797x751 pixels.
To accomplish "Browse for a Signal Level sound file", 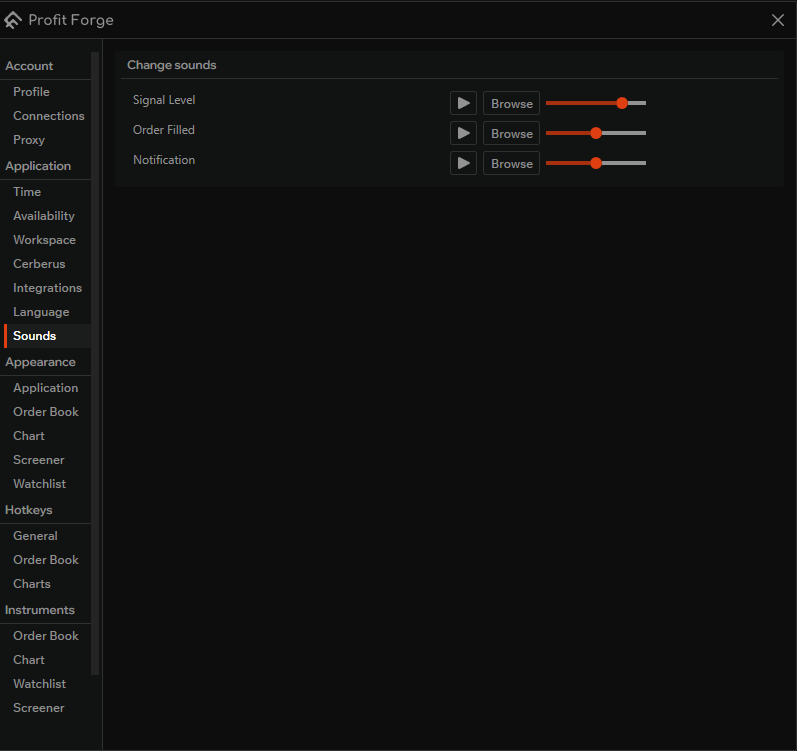I will click(511, 104).
